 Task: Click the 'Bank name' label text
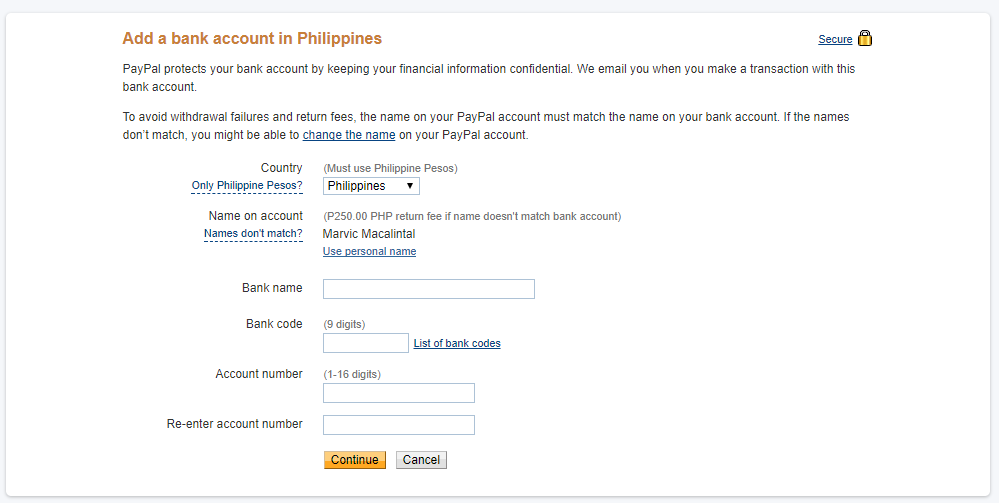click(272, 288)
